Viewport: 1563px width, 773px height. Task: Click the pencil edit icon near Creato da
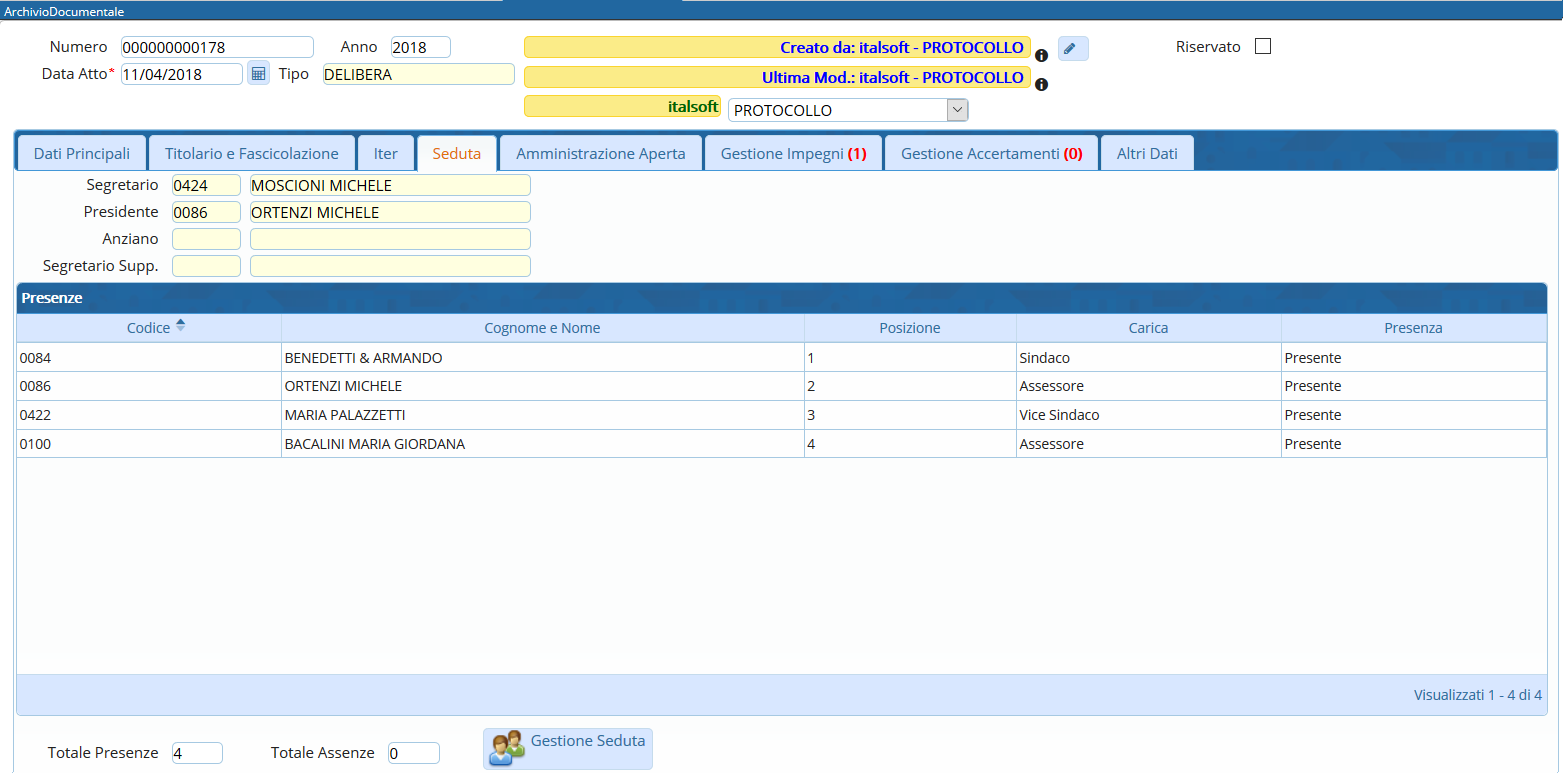coord(1072,49)
